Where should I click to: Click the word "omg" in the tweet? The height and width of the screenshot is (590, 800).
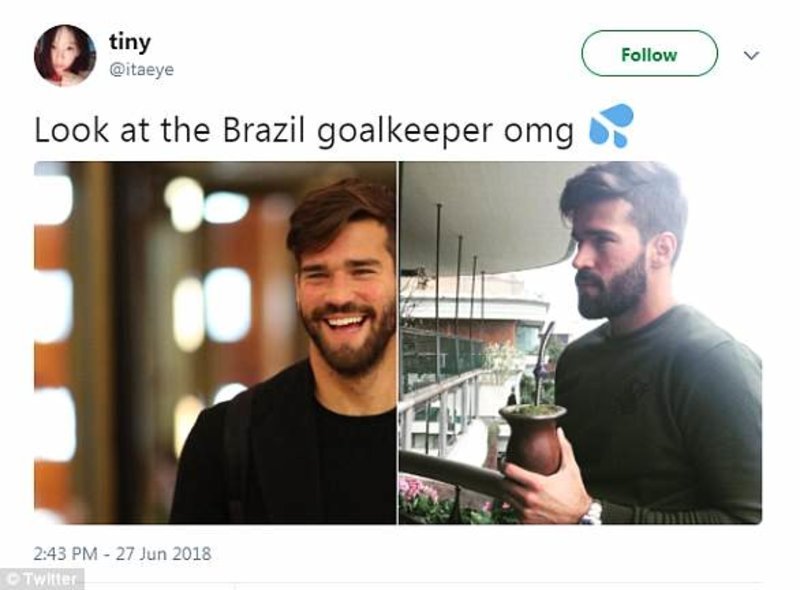point(547,133)
